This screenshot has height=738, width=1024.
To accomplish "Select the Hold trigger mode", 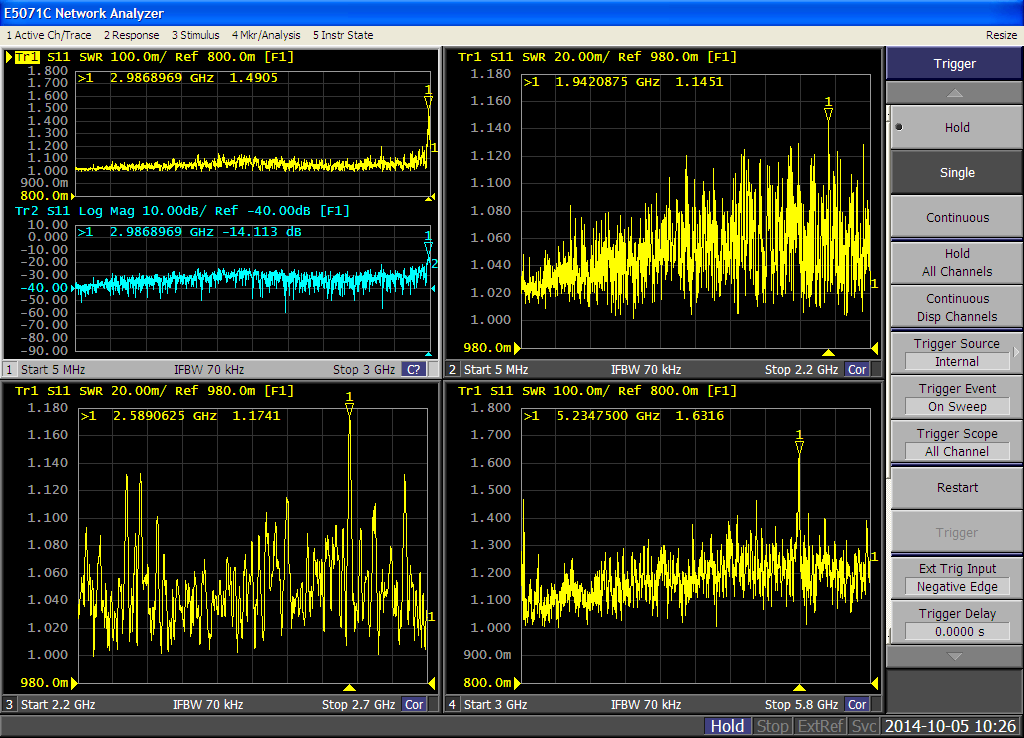I will 956,128.
